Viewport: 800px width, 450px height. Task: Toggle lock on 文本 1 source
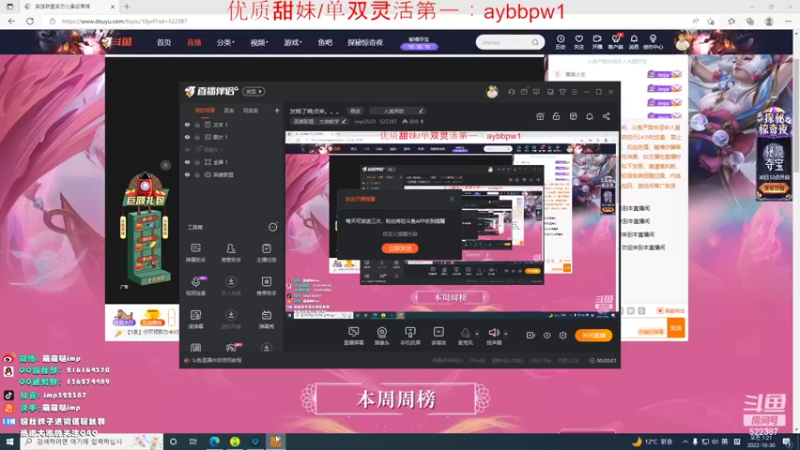197,124
